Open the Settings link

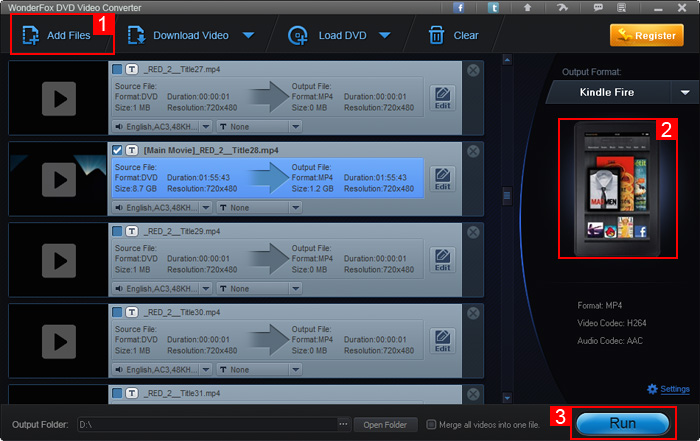point(675,389)
